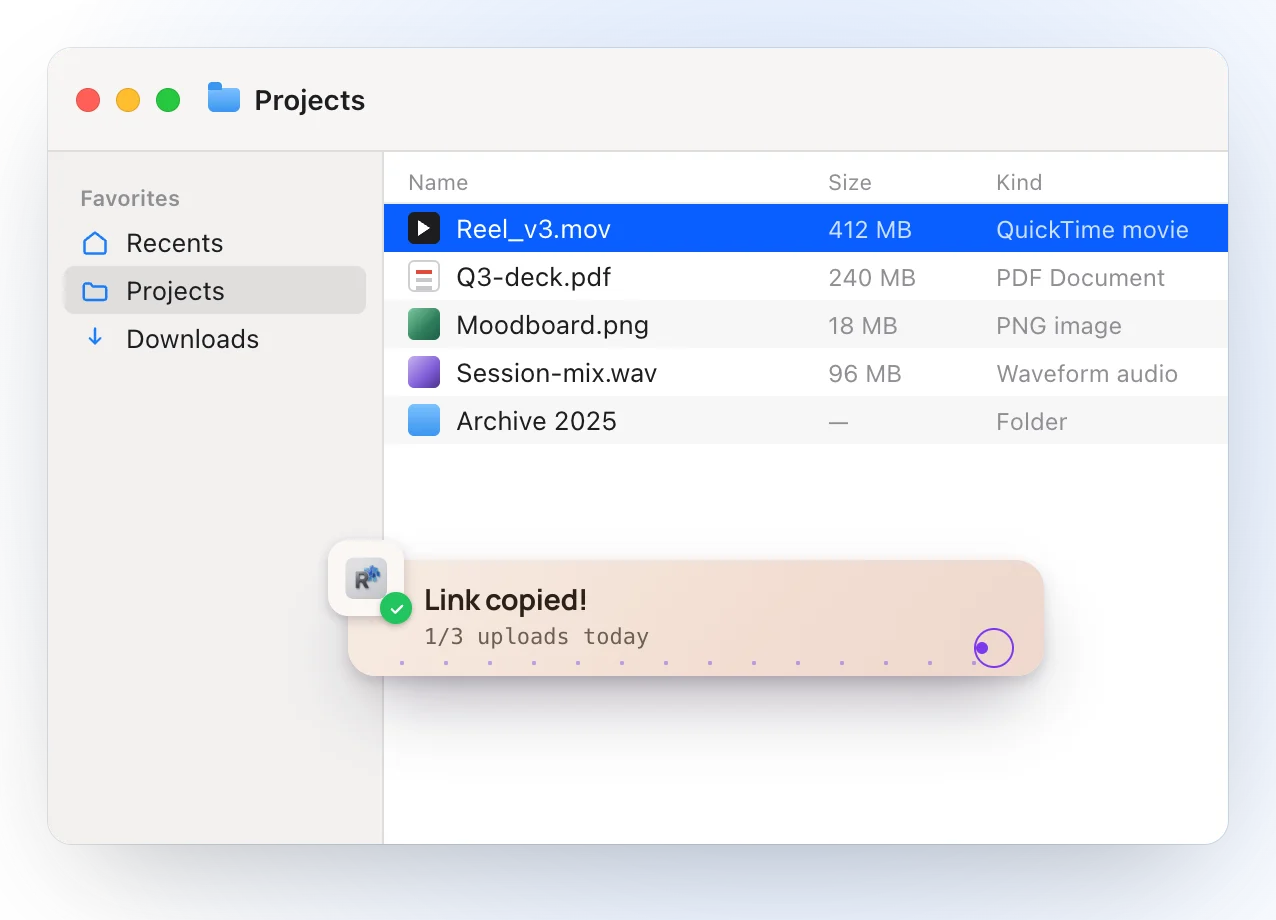Click the app icon on the notification

pos(366,578)
